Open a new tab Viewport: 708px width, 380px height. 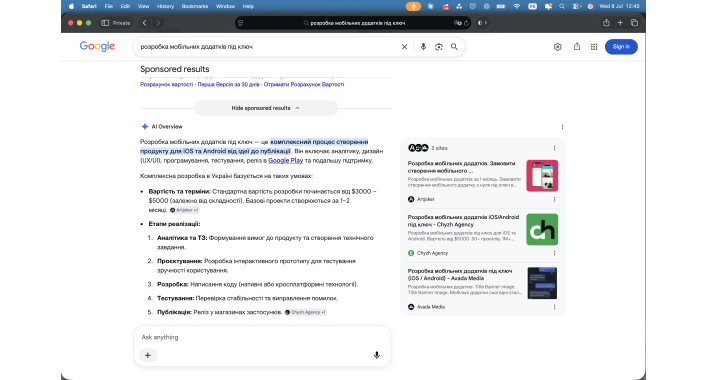tap(620, 23)
